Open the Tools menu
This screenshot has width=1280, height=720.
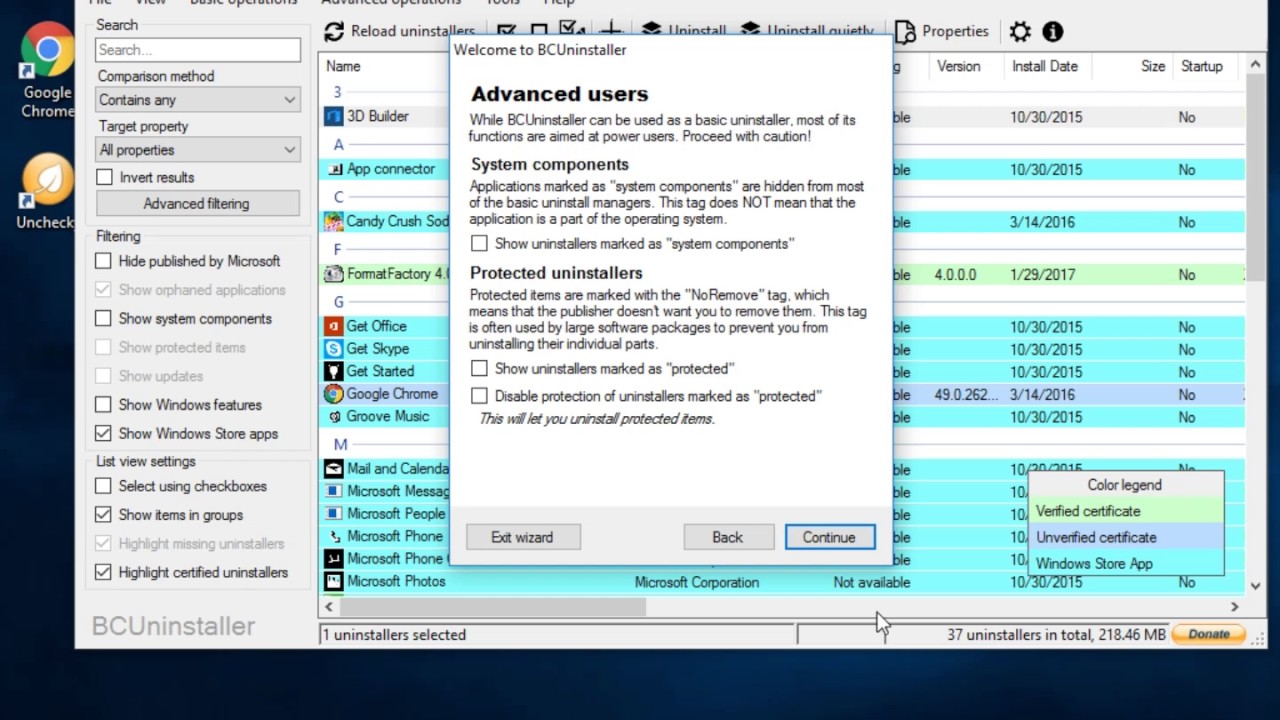pos(503,3)
